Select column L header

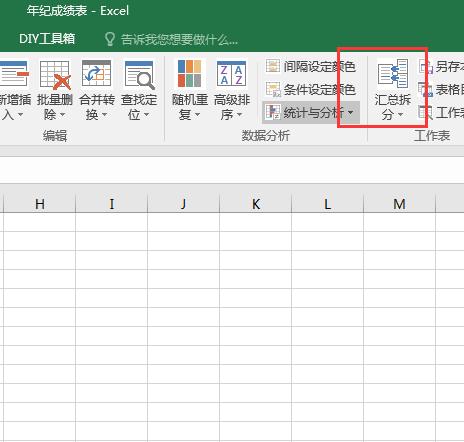point(328,203)
